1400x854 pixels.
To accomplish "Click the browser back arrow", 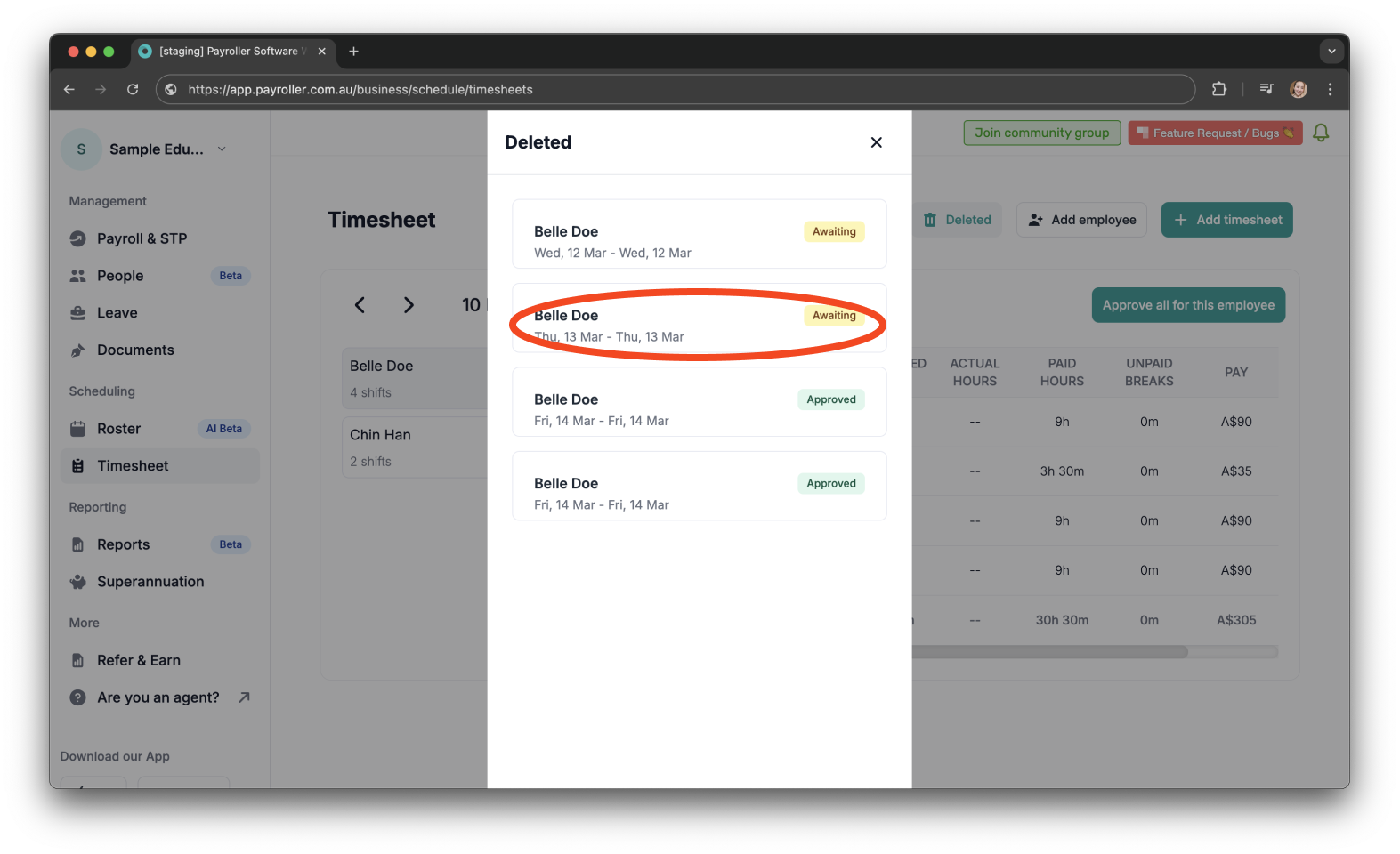I will click(x=69, y=89).
